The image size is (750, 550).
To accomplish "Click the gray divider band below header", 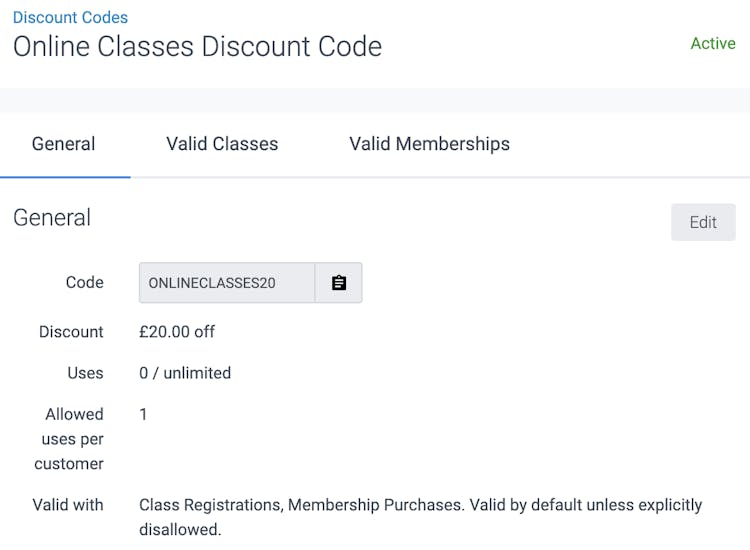I will click(375, 99).
